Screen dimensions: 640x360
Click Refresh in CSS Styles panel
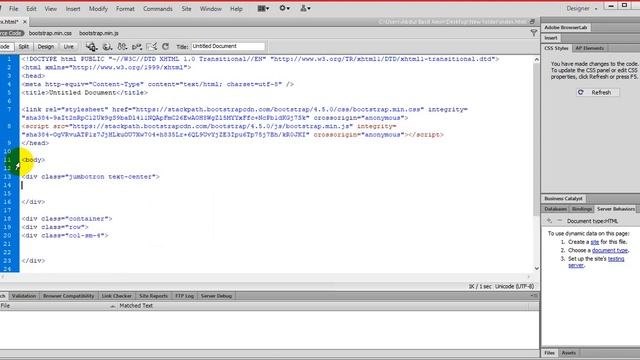tap(598, 93)
